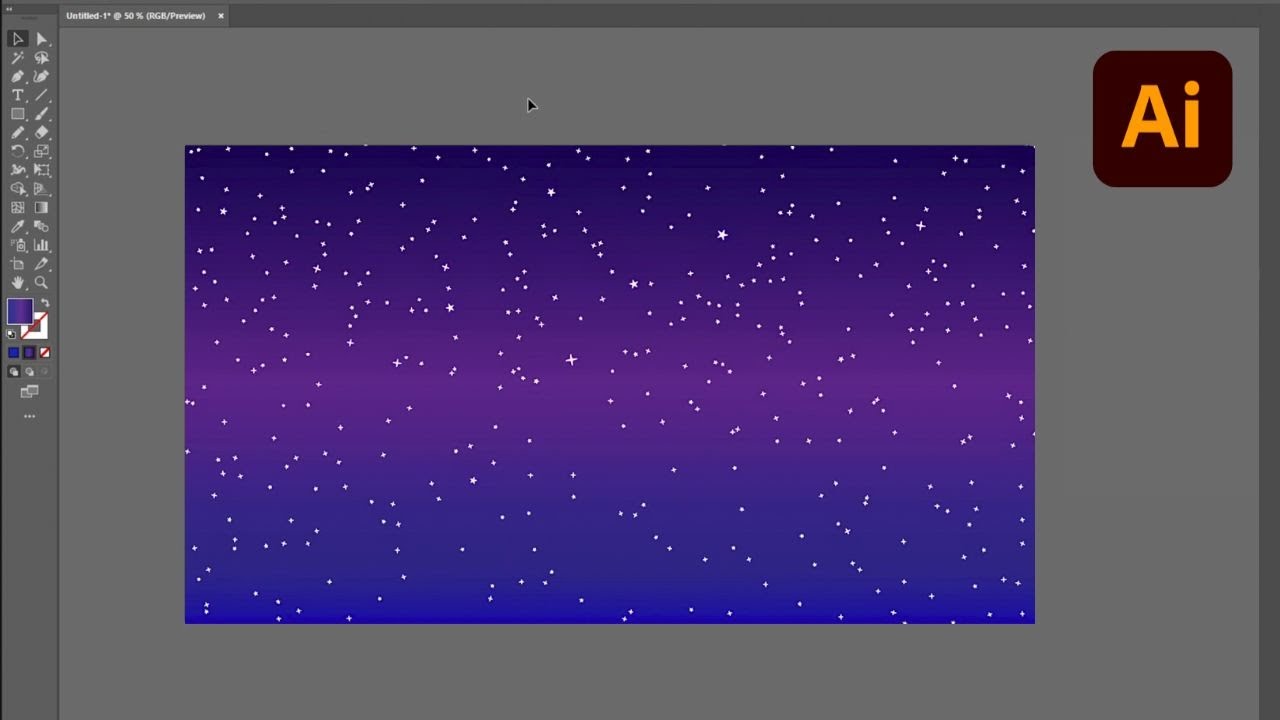The height and width of the screenshot is (720, 1280).
Task: Select the Lasso tool
Action: (x=41, y=58)
